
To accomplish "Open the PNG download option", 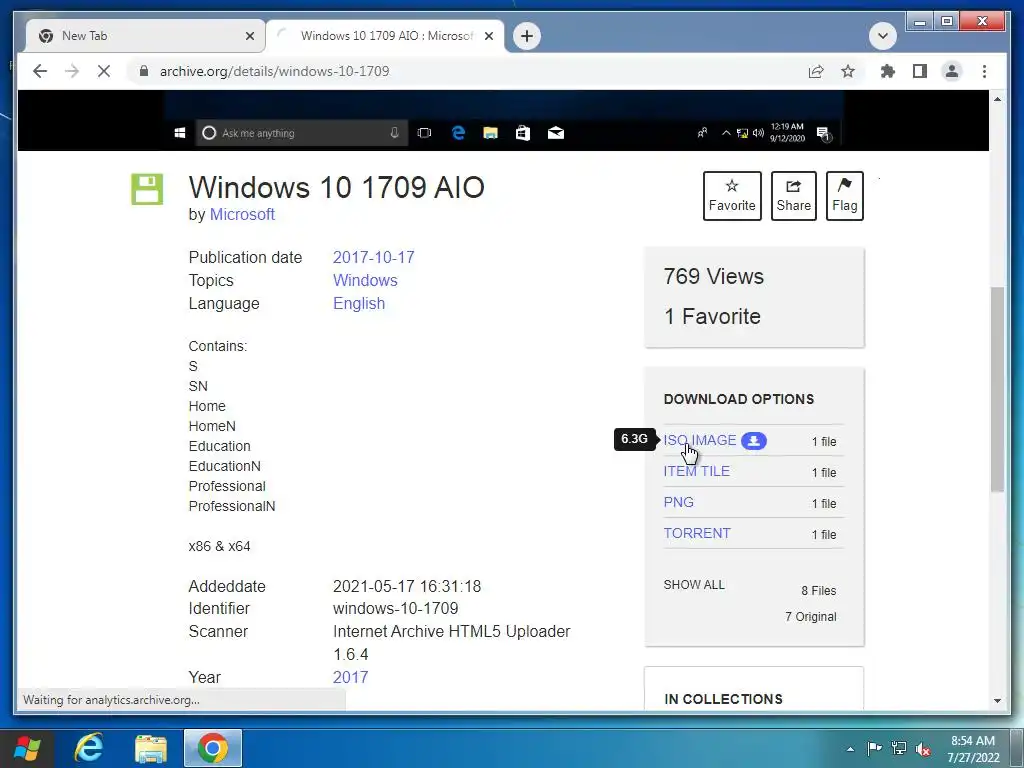I will pos(679,502).
